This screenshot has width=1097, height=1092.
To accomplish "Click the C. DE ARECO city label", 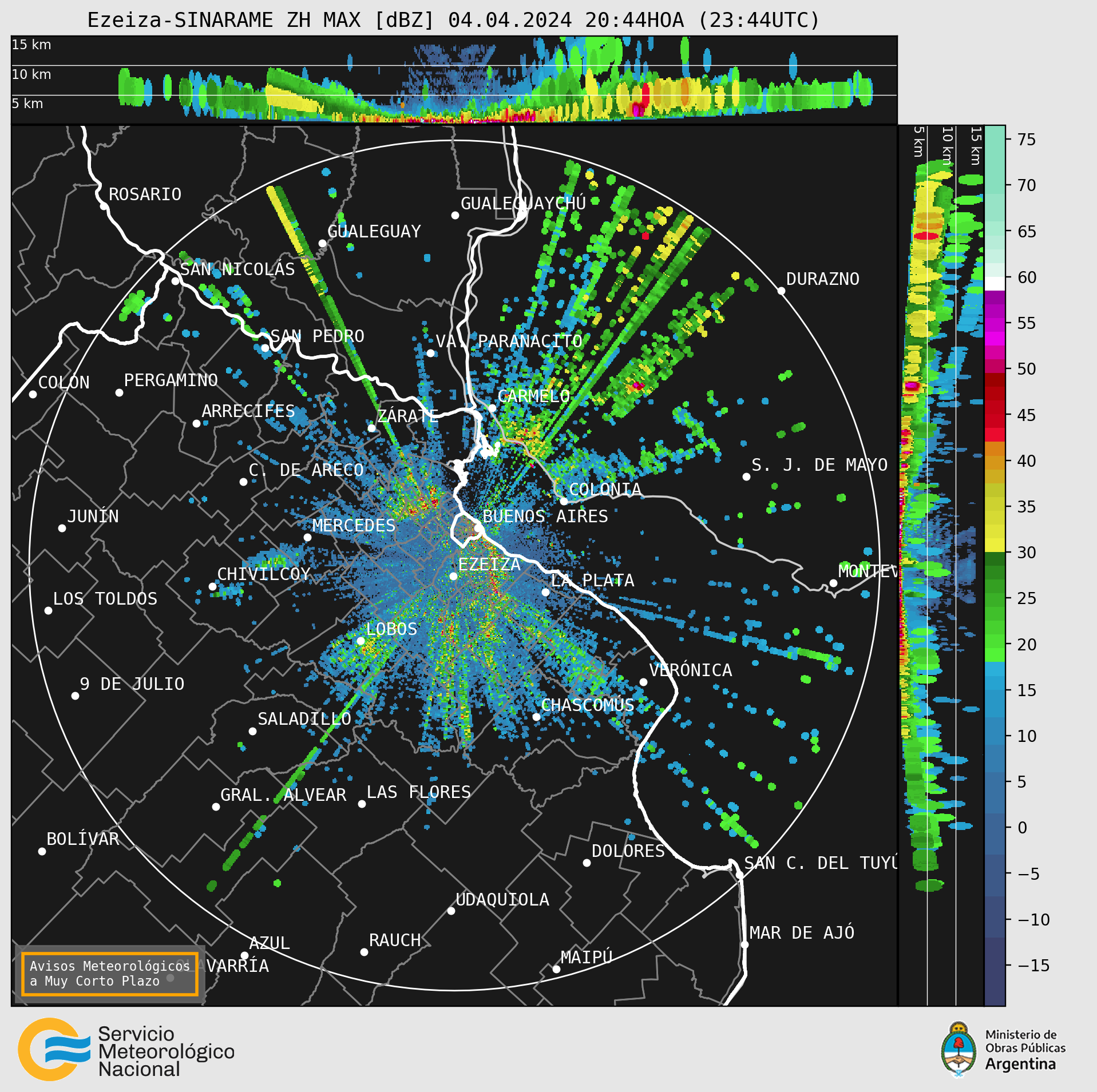I will [x=306, y=470].
